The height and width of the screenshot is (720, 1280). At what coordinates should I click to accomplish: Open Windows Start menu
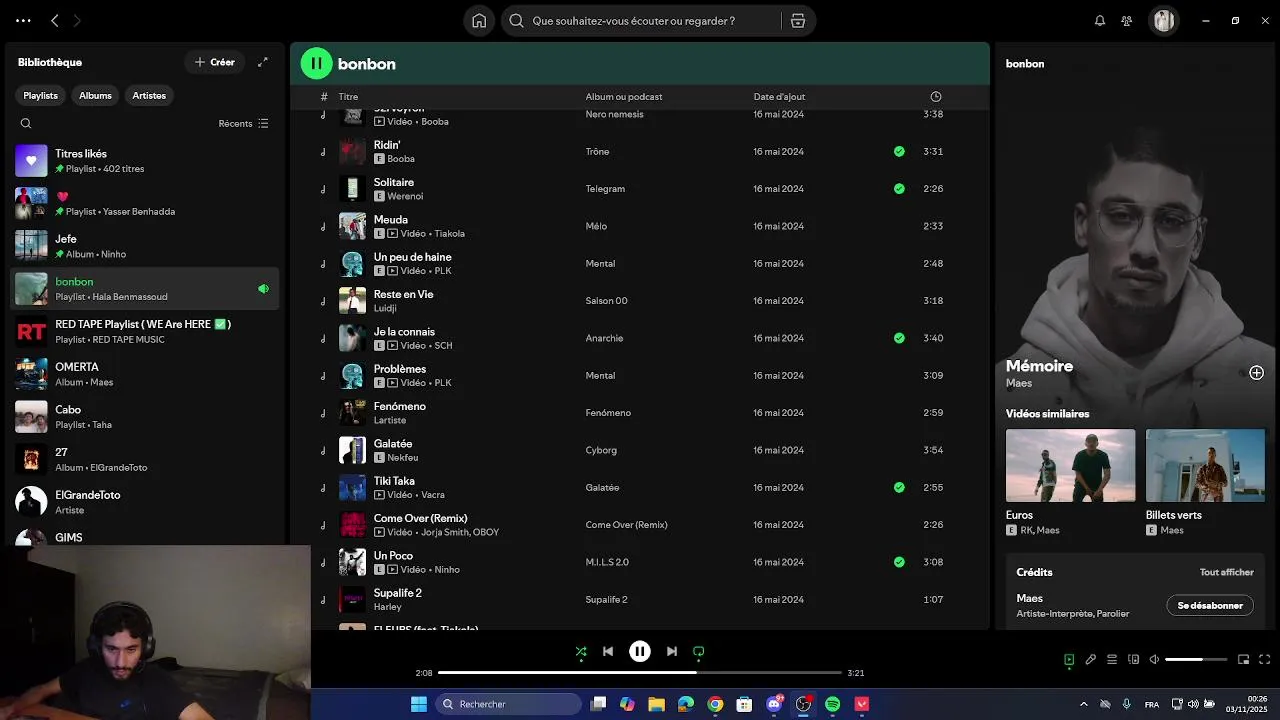pos(419,704)
